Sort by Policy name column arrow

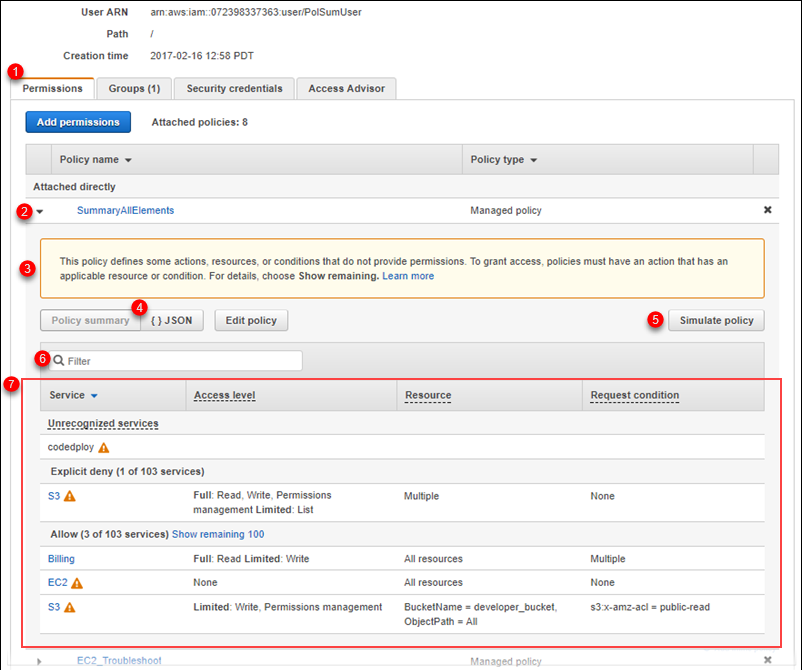pos(128,160)
